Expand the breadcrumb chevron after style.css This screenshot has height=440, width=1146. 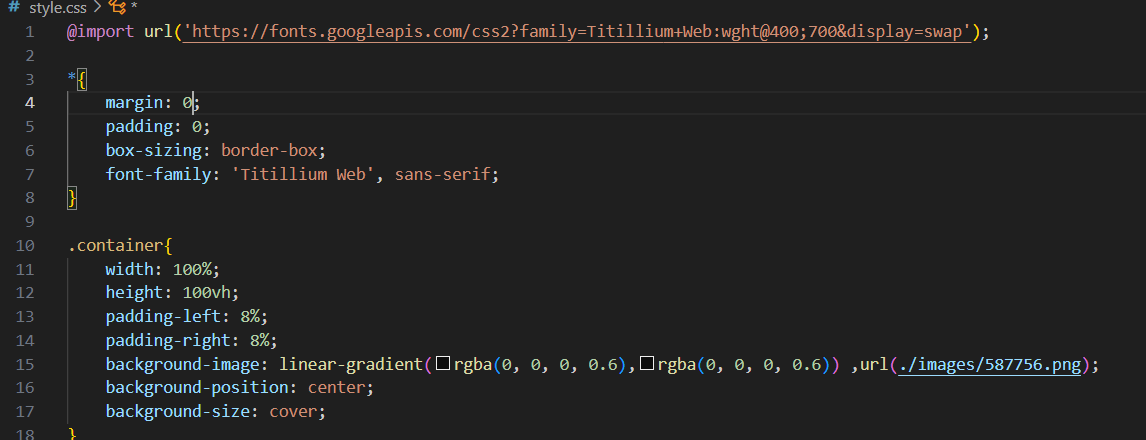(97, 8)
